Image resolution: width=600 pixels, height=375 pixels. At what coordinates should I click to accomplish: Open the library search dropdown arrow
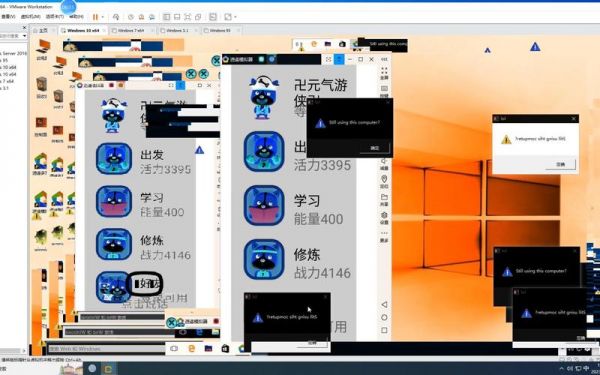(24, 36)
